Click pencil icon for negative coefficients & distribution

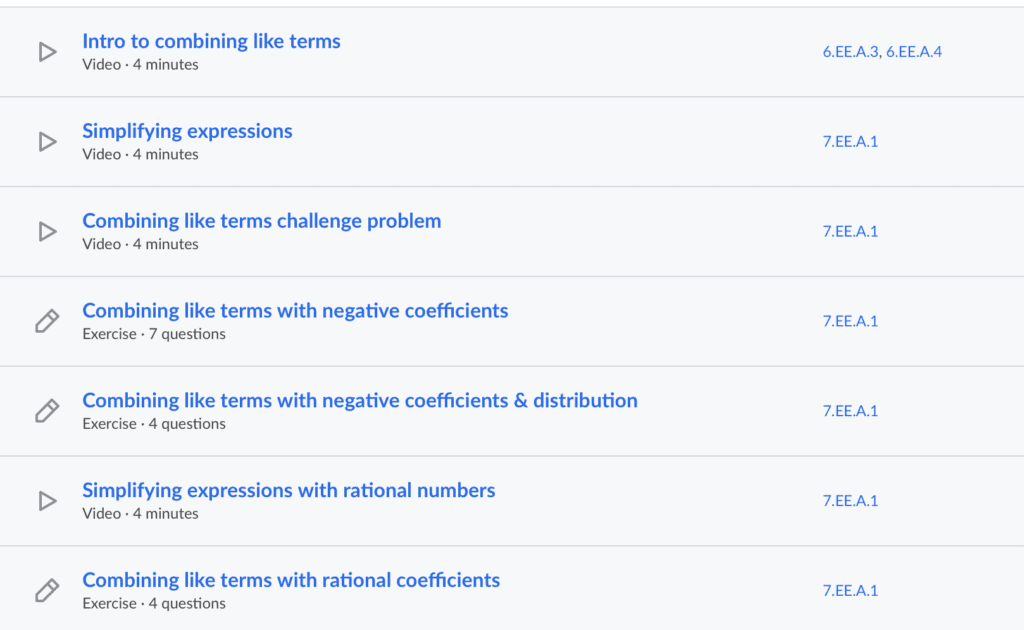47,411
